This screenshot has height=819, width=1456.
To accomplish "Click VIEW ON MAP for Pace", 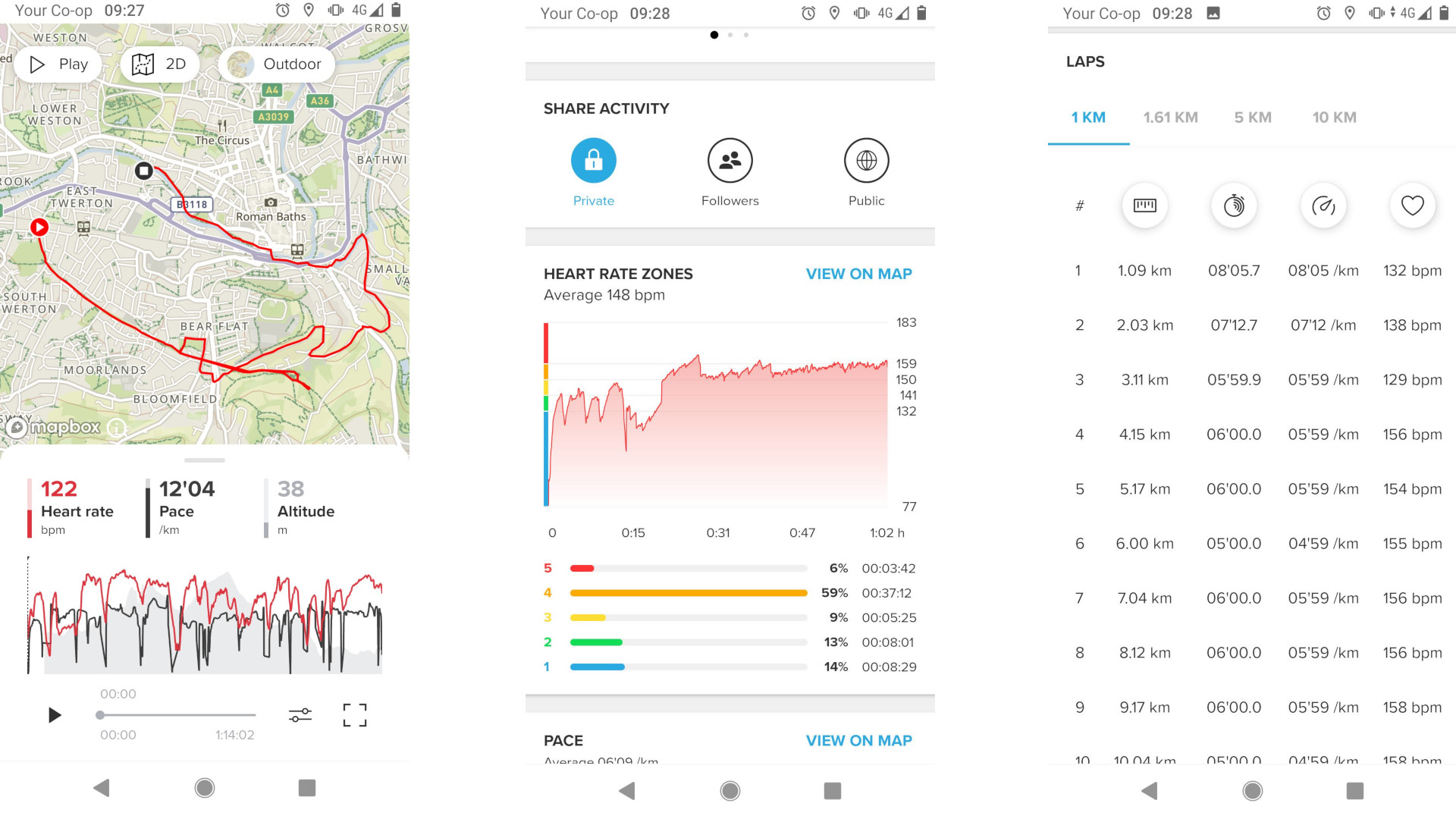I will click(859, 740).
